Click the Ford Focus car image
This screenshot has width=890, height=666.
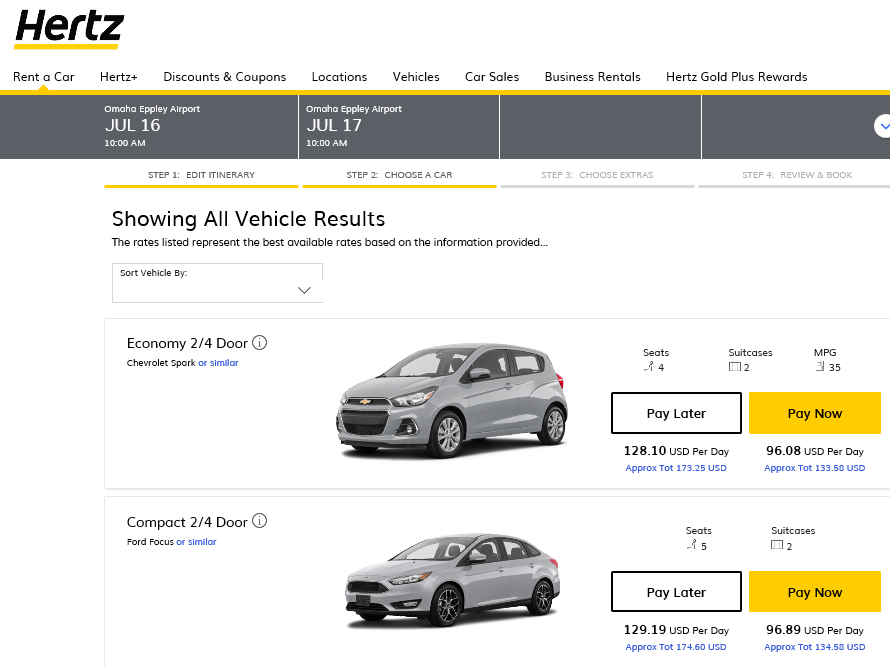pyautogui.click(x=453, y=580)
